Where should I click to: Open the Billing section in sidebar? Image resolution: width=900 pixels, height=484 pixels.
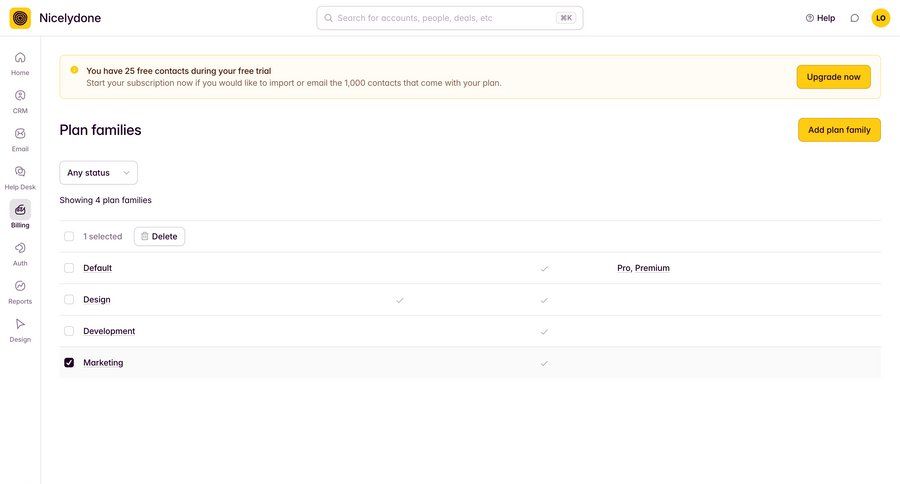(20, 210)
